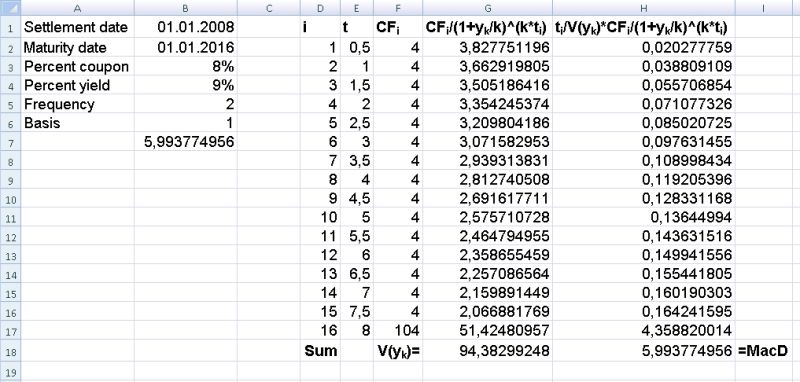Screen dimensions: 800x382
Task: Select column G header
Action: [x=487, y=8]
